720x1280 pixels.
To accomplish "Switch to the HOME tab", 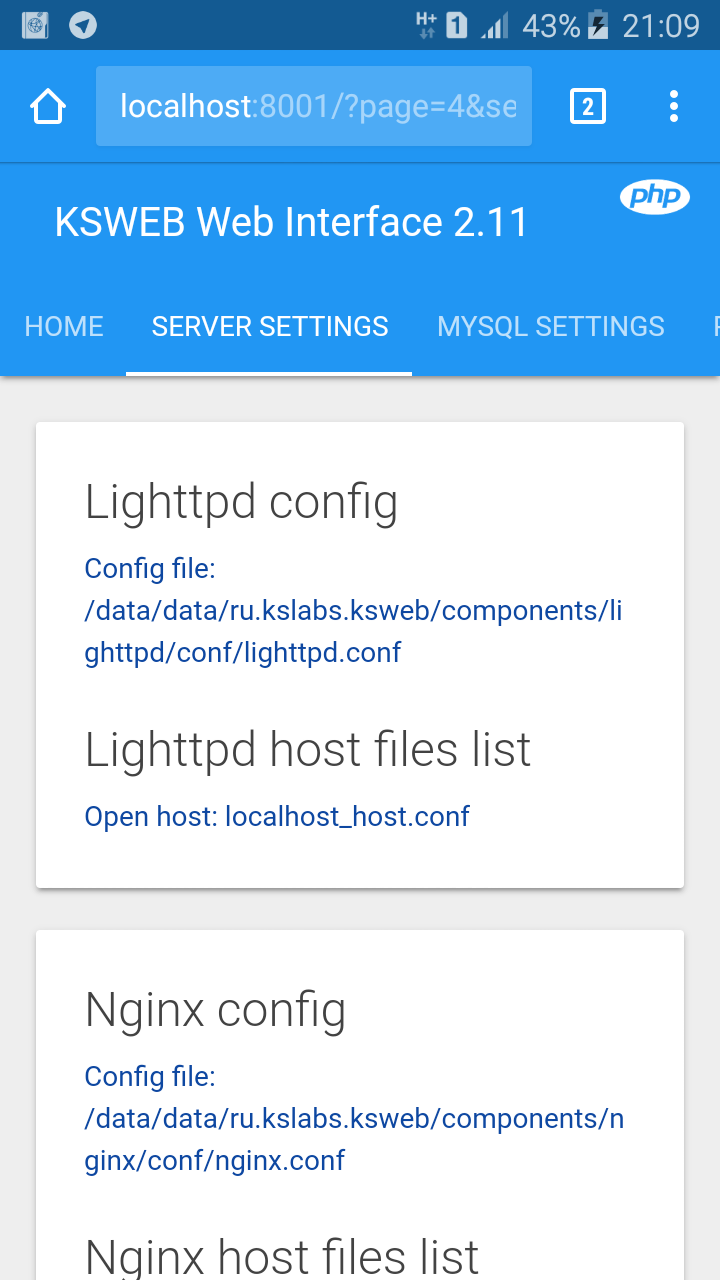I will click(x=64, y=326).
